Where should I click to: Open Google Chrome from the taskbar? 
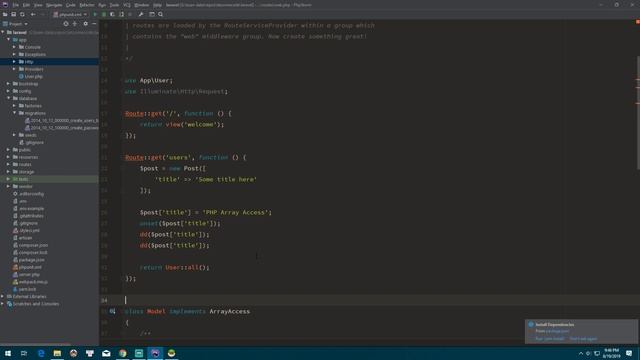(122, 353)
